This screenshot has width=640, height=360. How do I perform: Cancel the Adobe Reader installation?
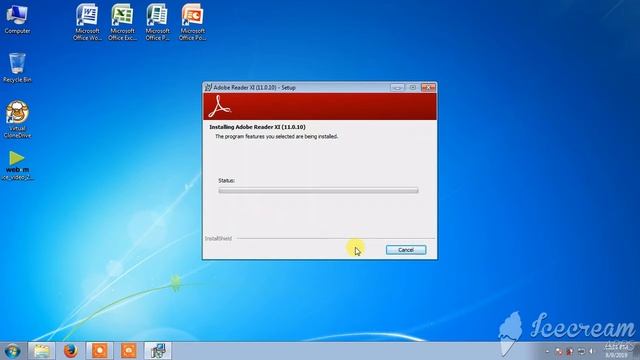tap(406, 250)
